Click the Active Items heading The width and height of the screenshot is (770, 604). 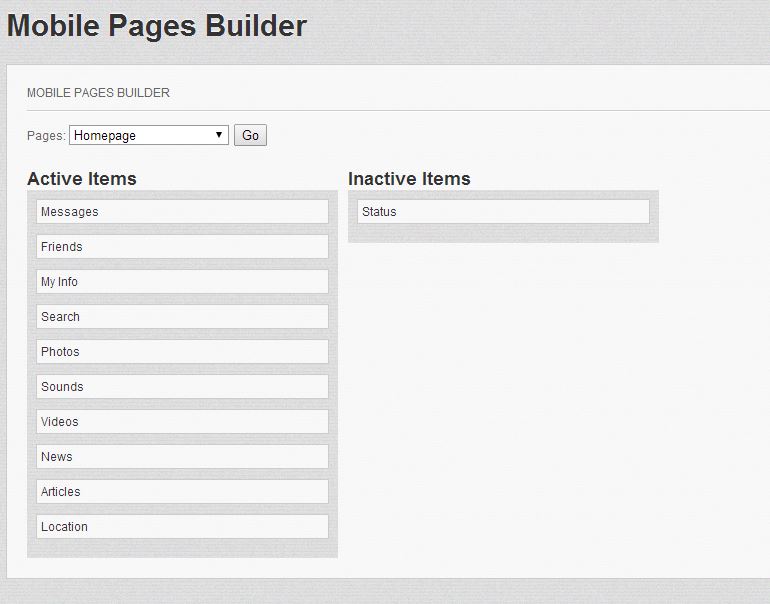click(82, 179)
